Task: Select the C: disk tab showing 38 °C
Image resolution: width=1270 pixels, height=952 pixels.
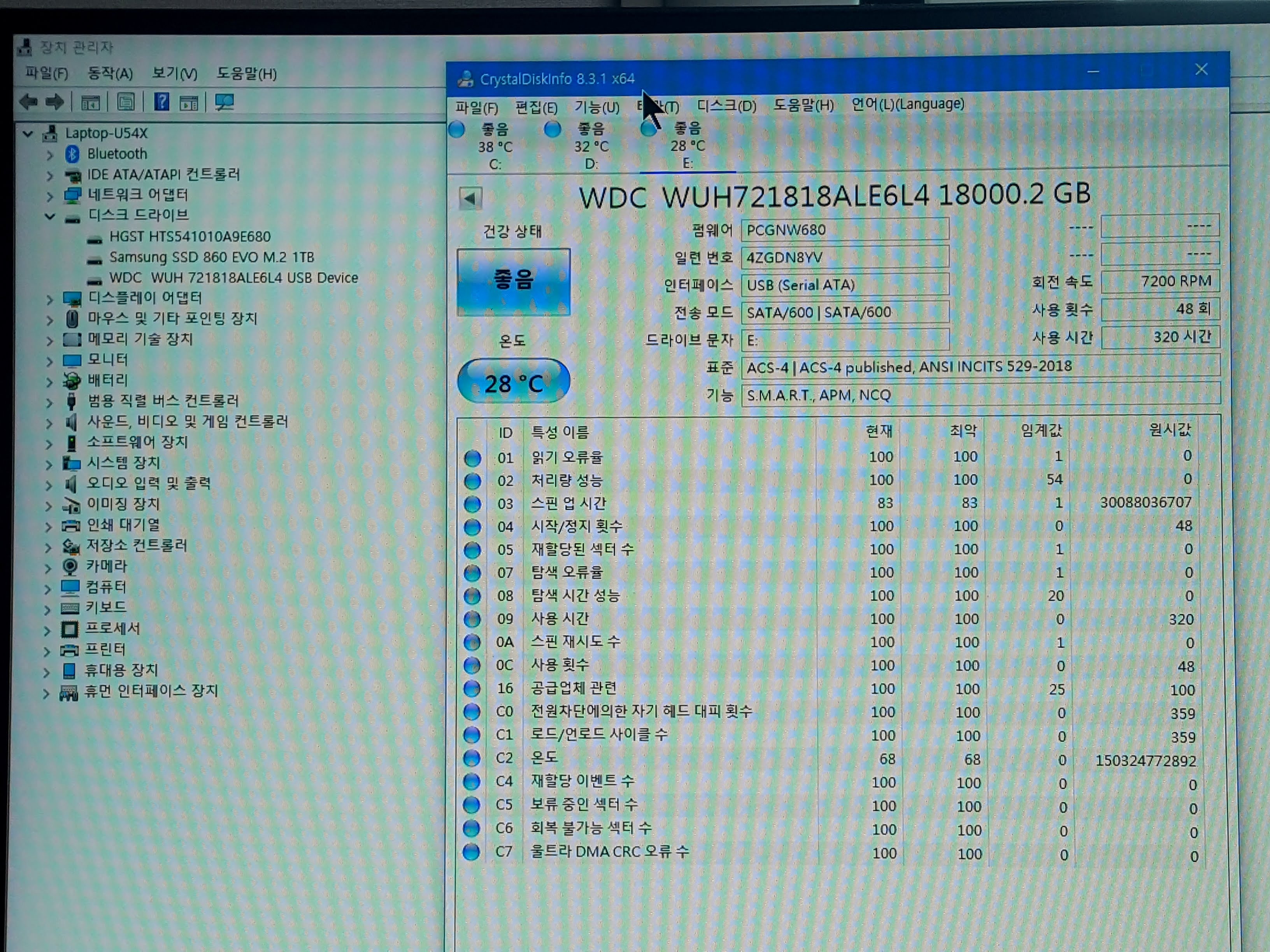Action: (x=495, y=146)
